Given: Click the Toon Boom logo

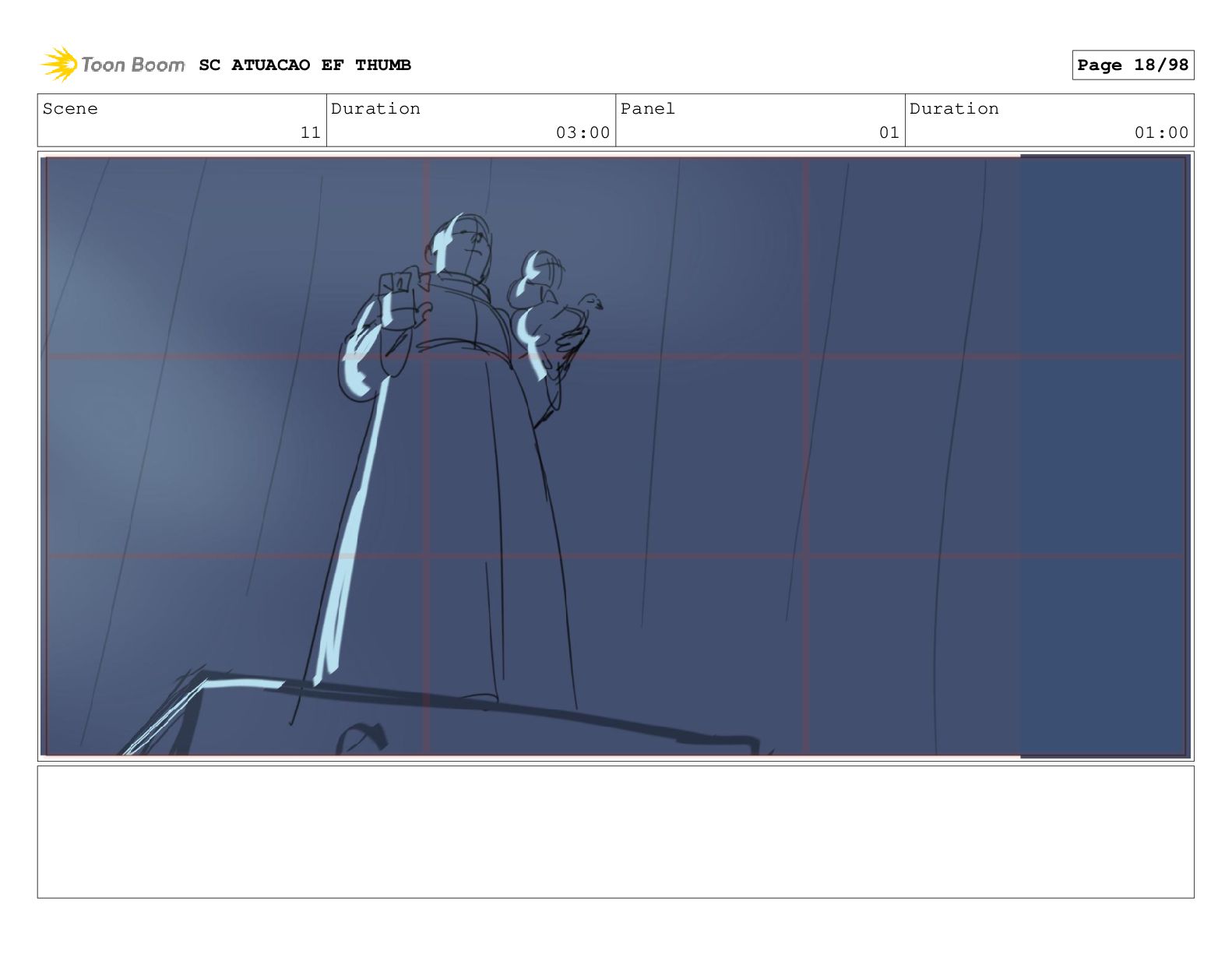Looking at the screenshot, I should point(113,65).
